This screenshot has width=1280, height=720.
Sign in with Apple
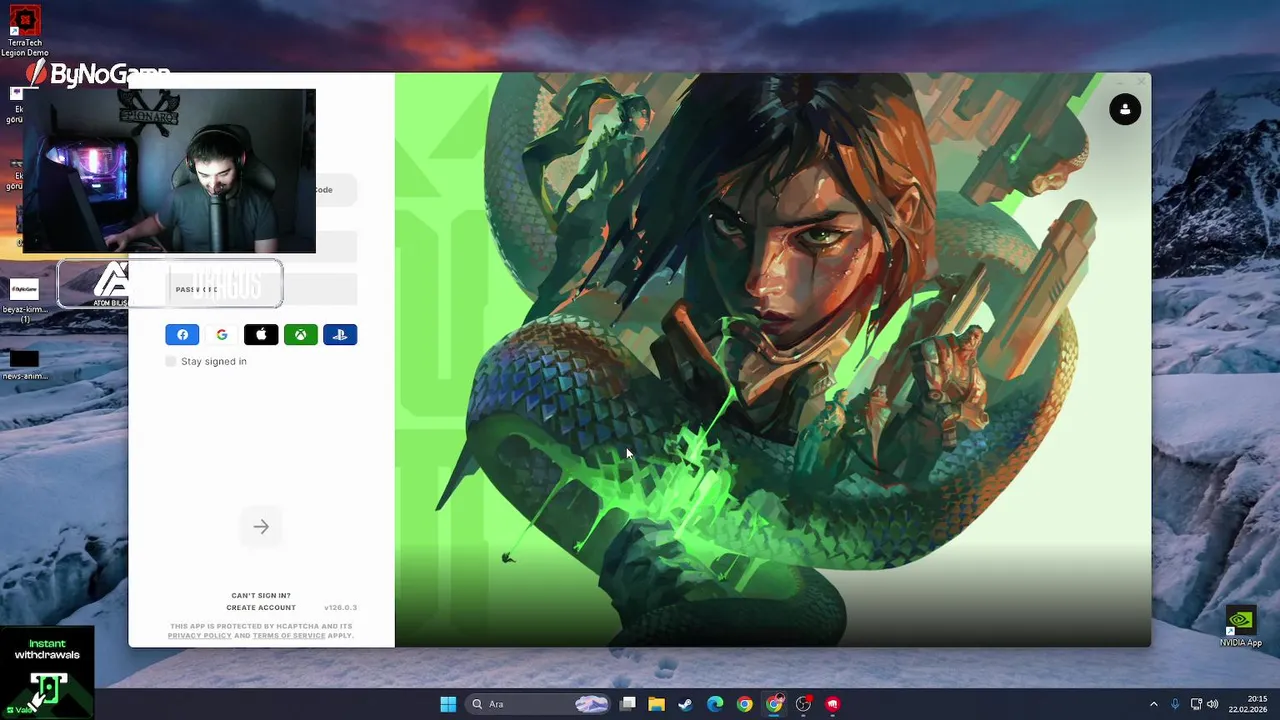[x=261, y=335]
